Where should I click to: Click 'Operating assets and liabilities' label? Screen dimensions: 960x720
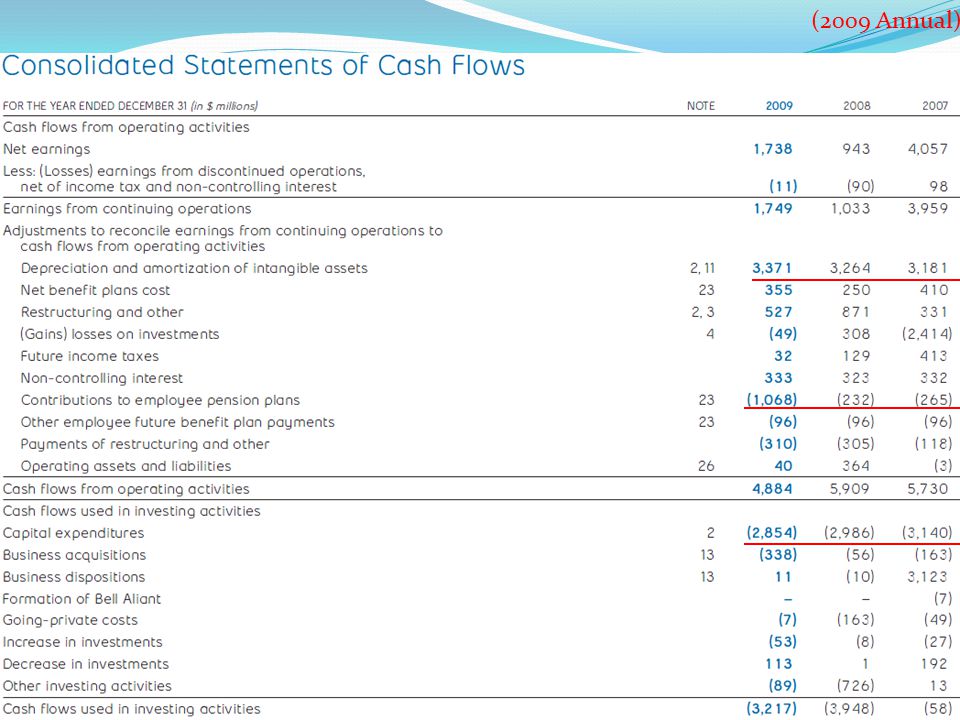click(126, 467)
